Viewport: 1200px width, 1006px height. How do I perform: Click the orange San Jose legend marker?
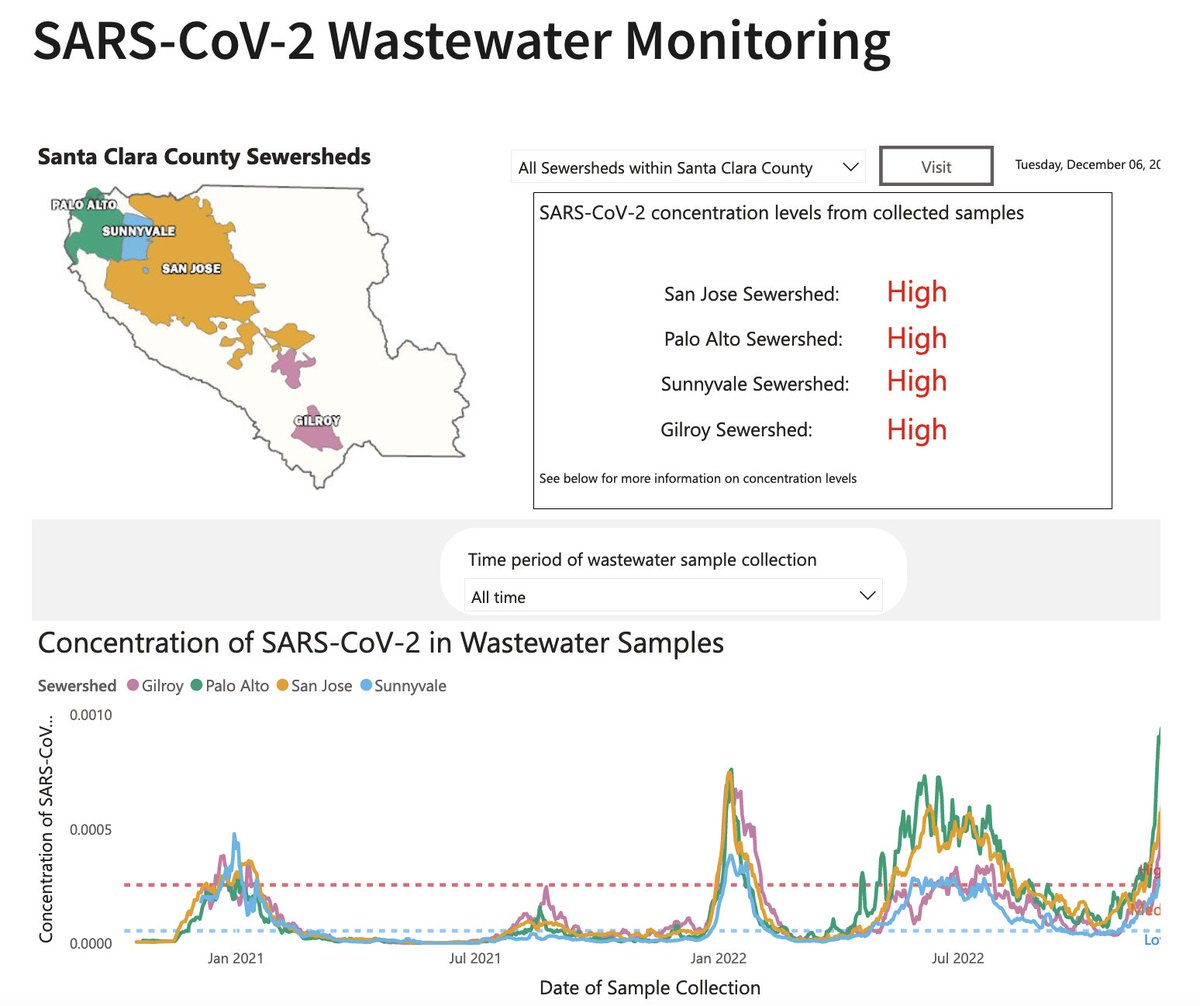pos(281,686)
